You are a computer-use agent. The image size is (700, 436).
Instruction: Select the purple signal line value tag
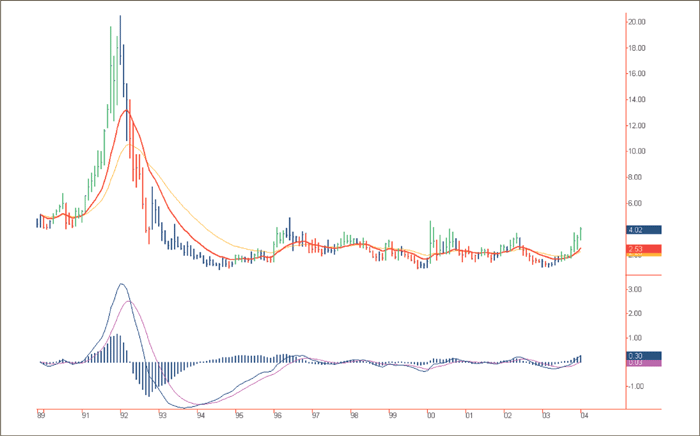640,362
